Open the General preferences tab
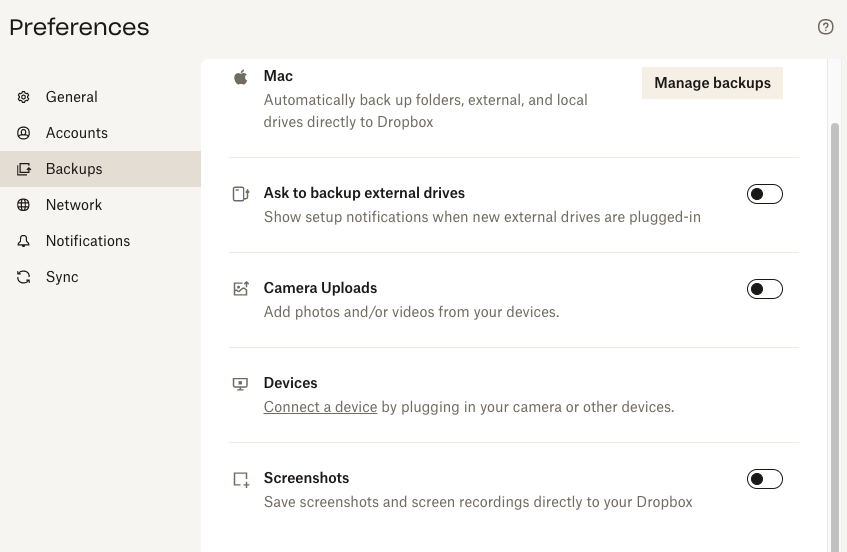The width and height of the screenshot is (847, 552). pos(72,97)
